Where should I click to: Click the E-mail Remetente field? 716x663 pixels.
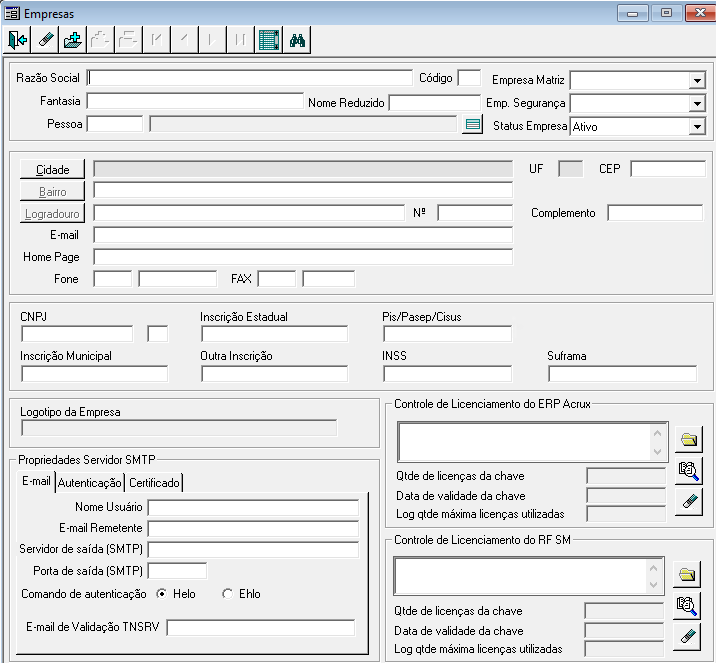coord(253,529)
